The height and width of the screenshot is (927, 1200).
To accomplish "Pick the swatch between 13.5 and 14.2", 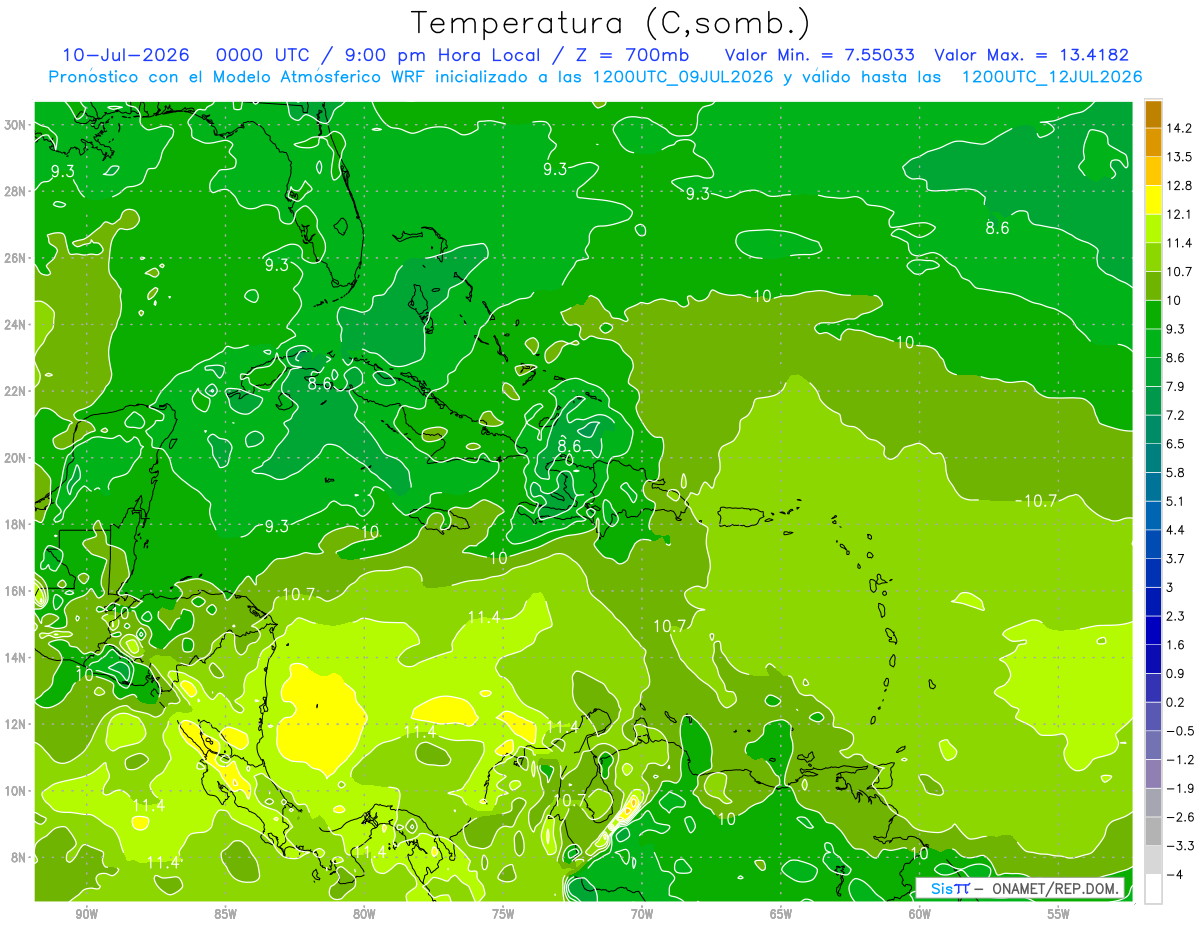I will pos(1153,142).
